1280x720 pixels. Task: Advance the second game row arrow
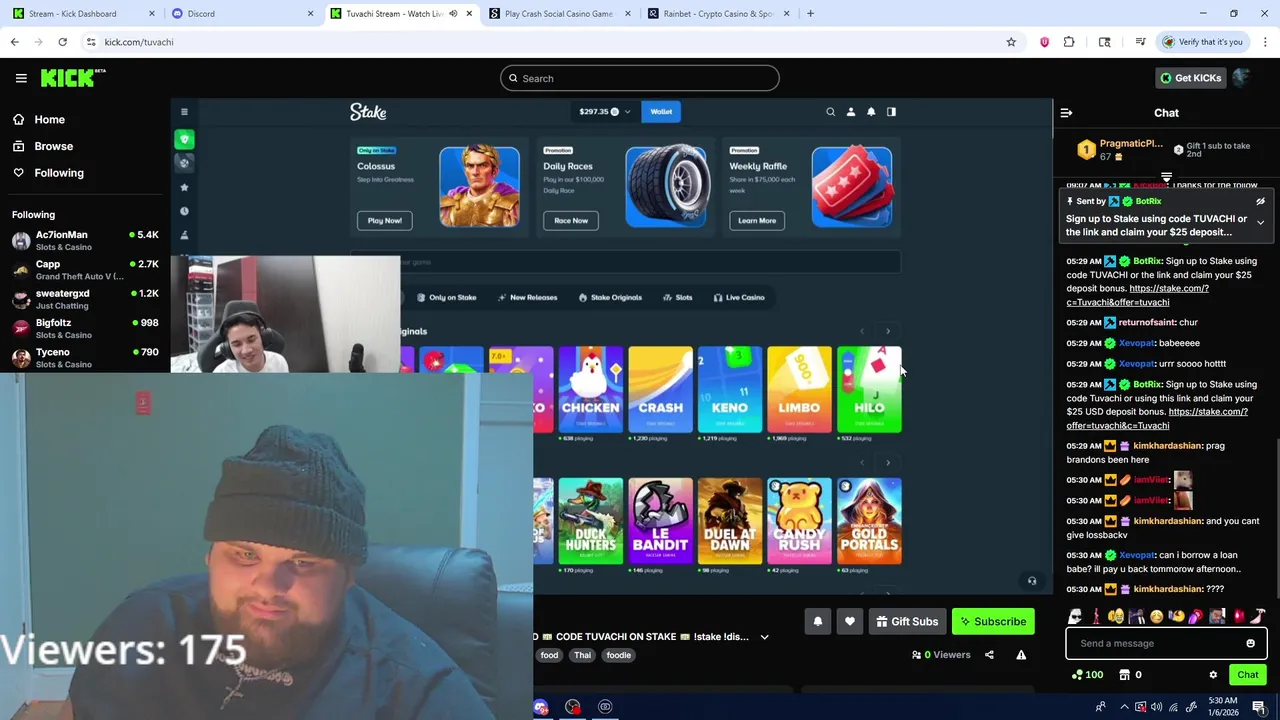click(888, 463)
